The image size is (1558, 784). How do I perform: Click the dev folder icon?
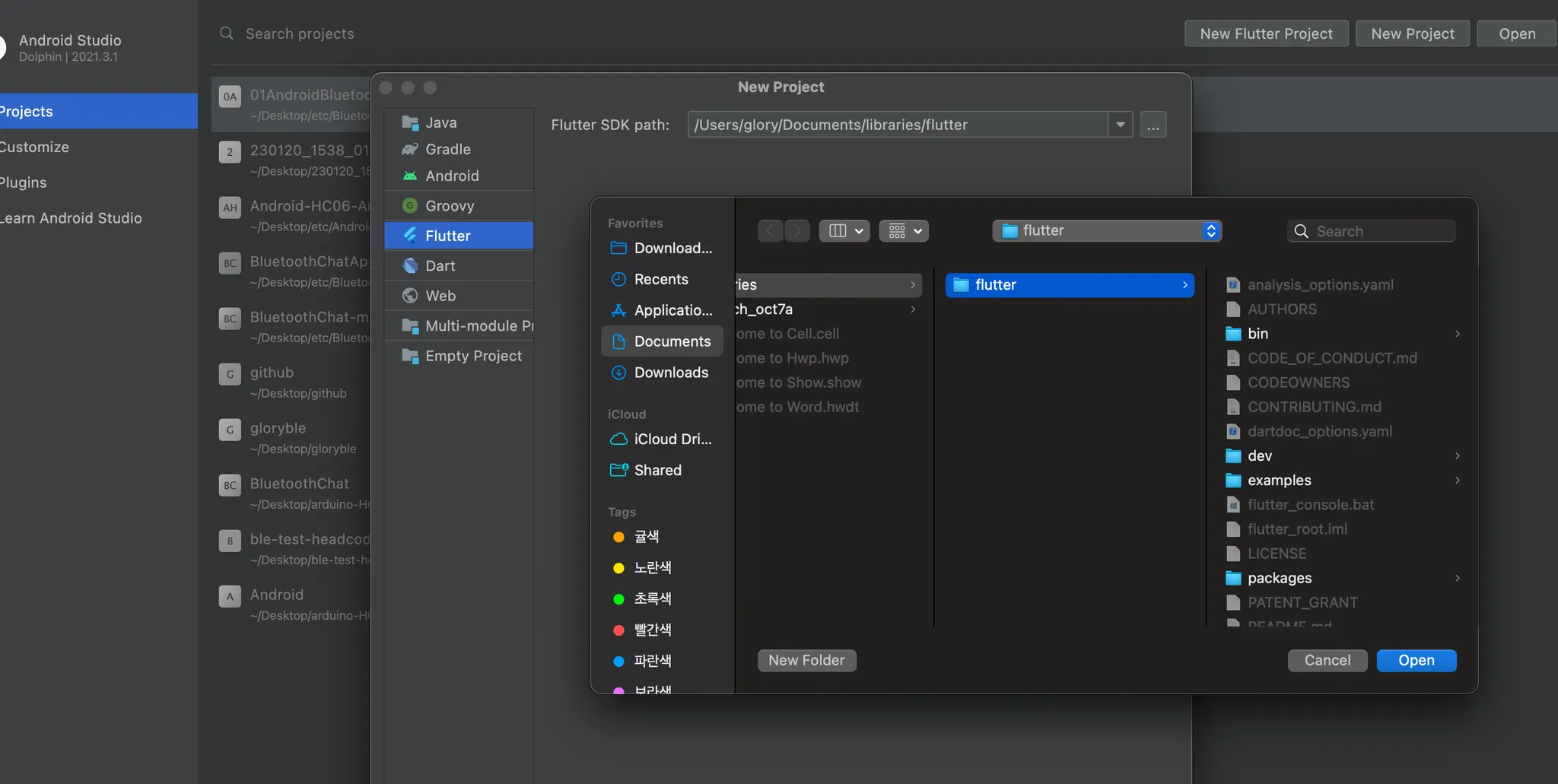pos(1233,456)
